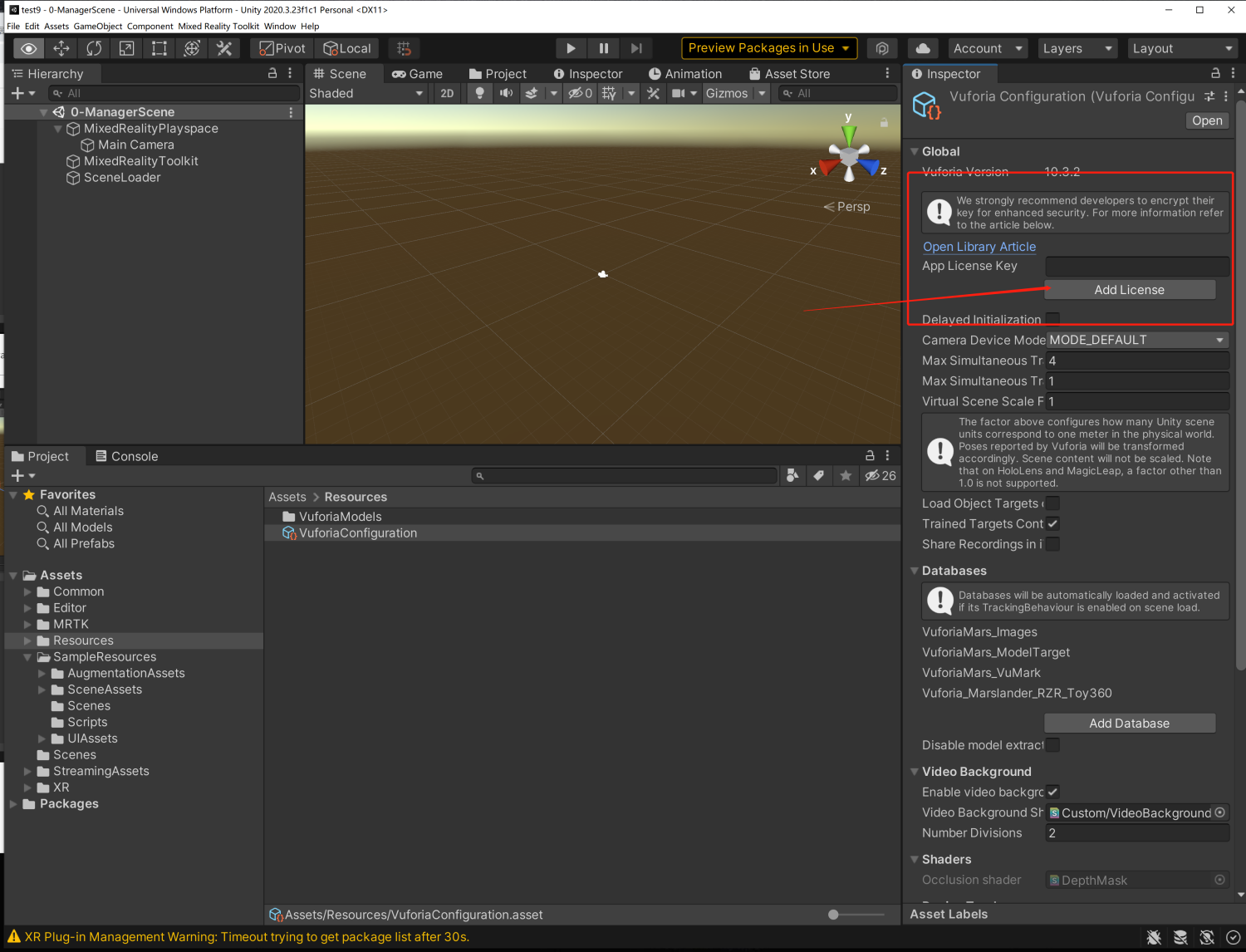Click the Step frame button
The height and width of the screenshot is (952, 1246).
(636, 48)
